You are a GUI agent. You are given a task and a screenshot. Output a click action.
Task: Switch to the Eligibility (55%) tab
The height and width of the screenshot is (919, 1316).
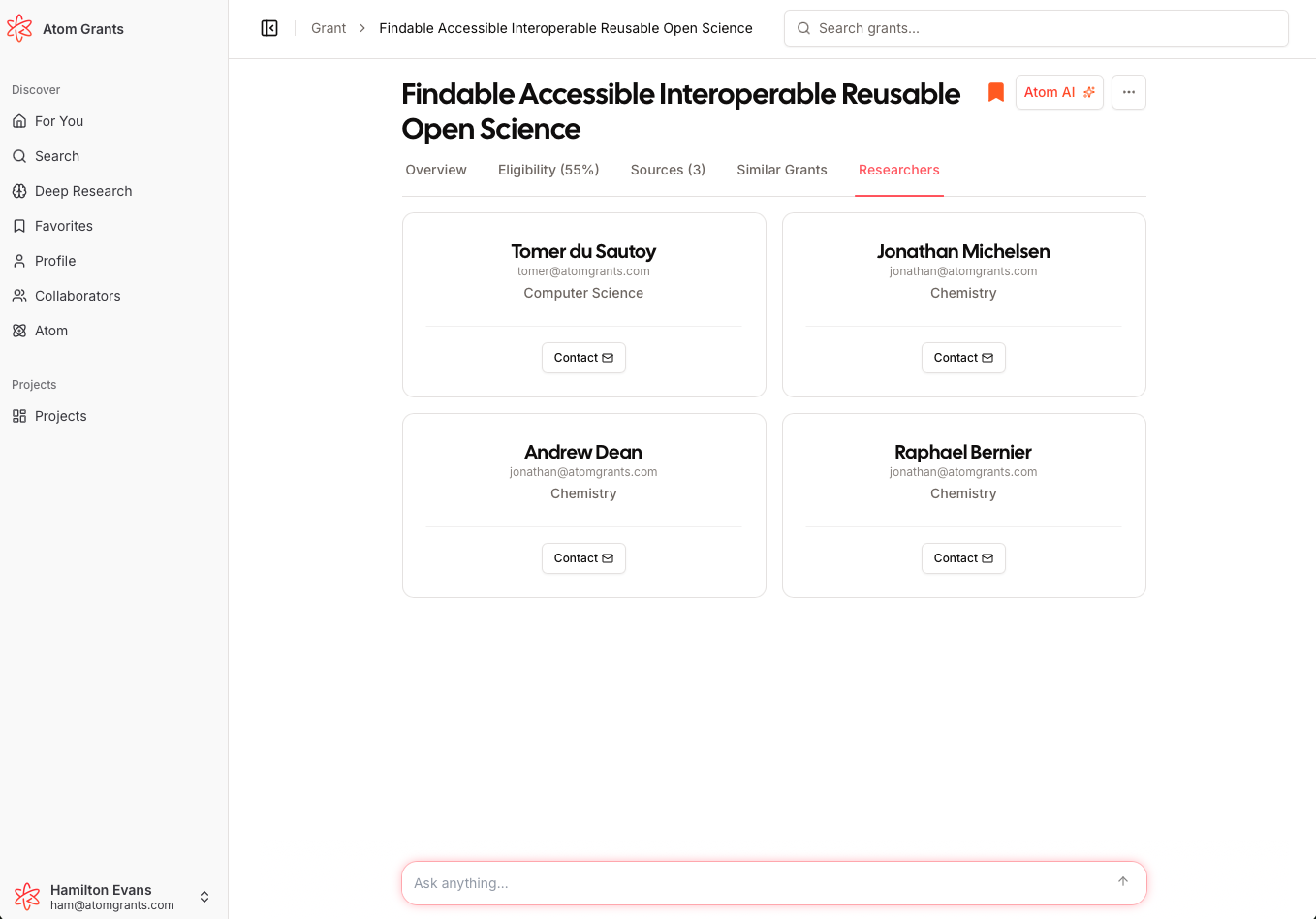[548, 170]
